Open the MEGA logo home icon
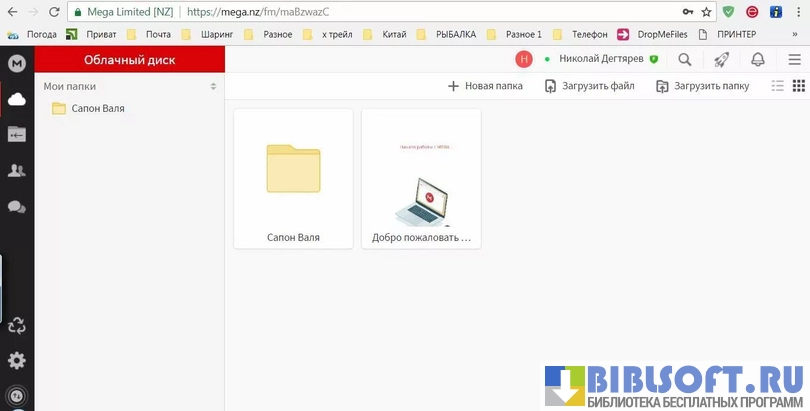 tap(16, 63)
